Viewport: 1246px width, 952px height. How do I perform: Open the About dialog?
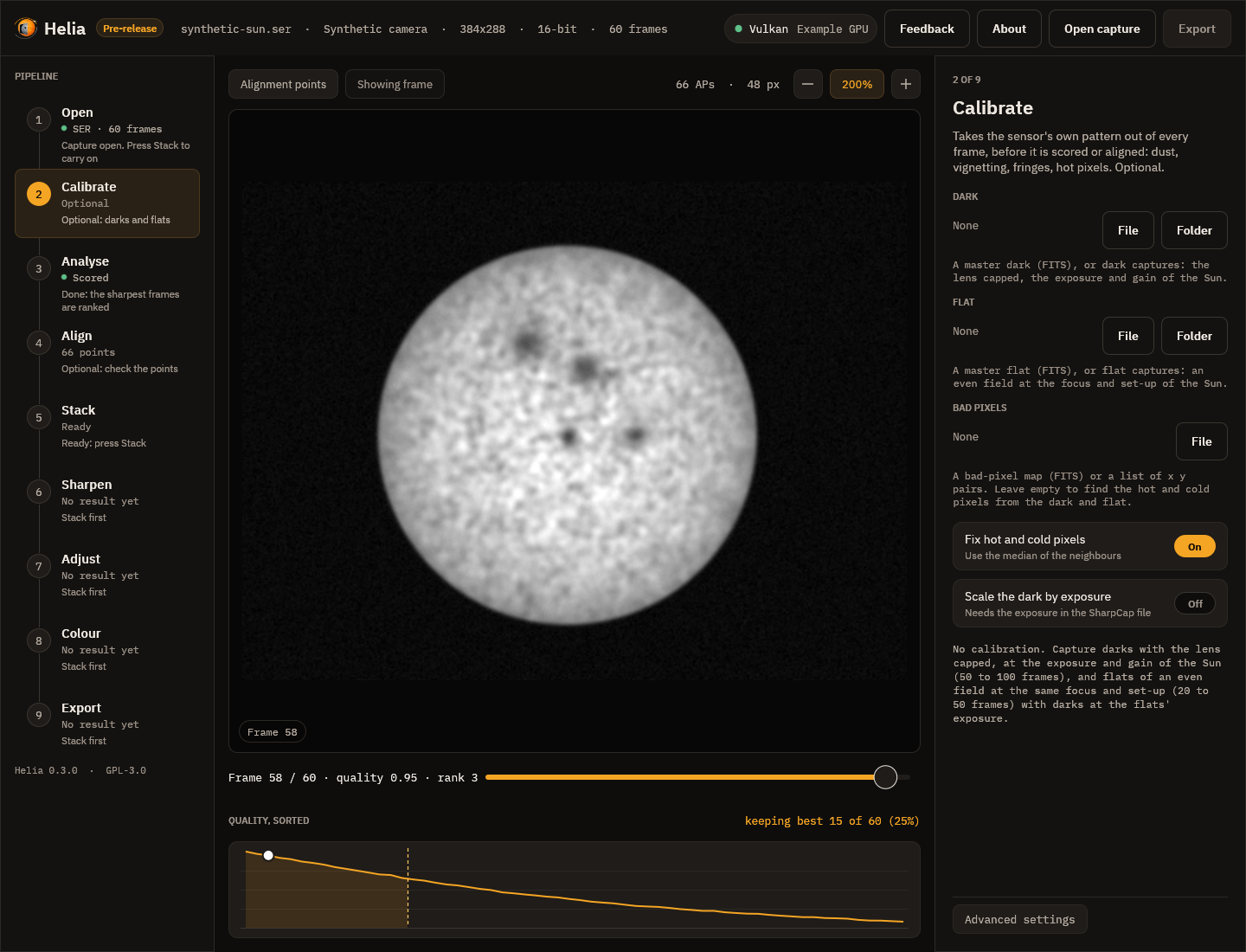point(1009,29)
